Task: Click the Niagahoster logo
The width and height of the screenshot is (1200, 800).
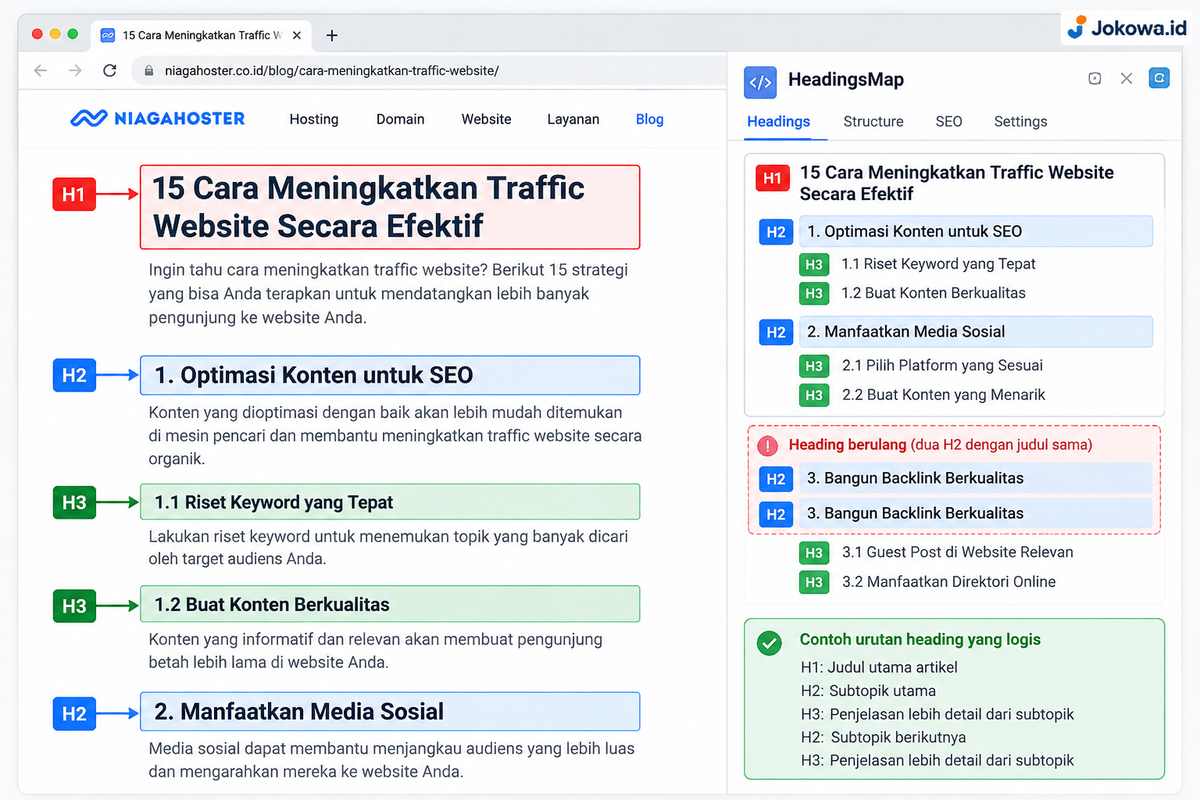Action: tap(158, 118)
